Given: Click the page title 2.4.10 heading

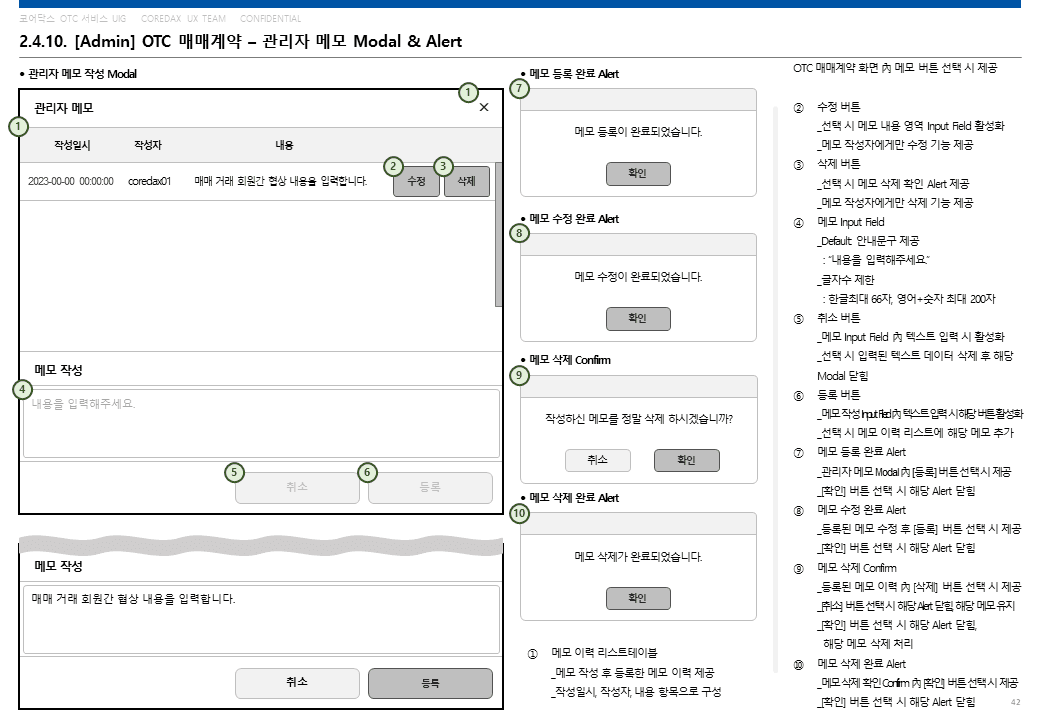Looking at the screenshot, I should click(241, 41).
